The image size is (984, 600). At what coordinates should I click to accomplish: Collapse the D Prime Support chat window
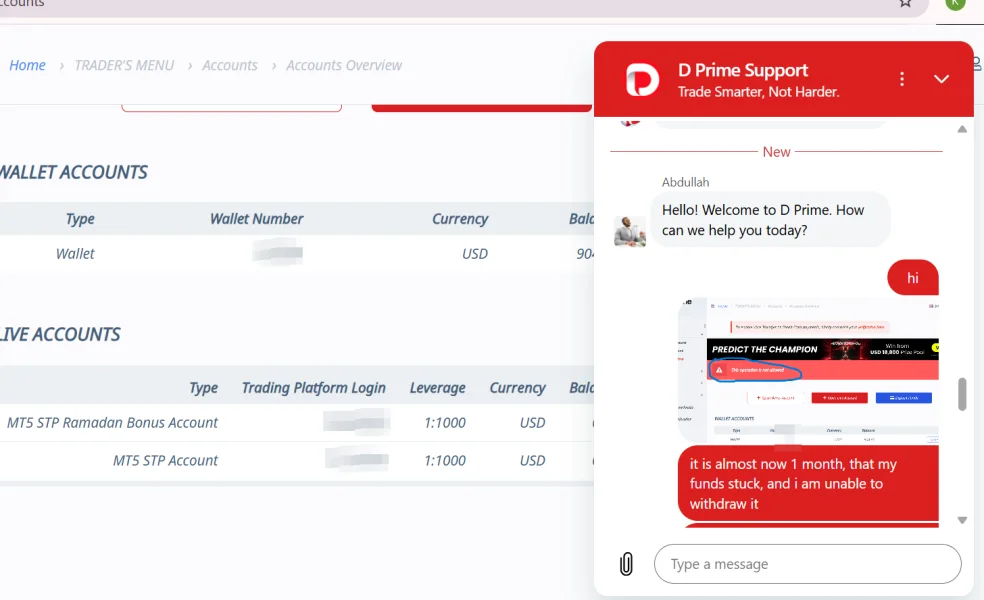(x=941, y=79)
